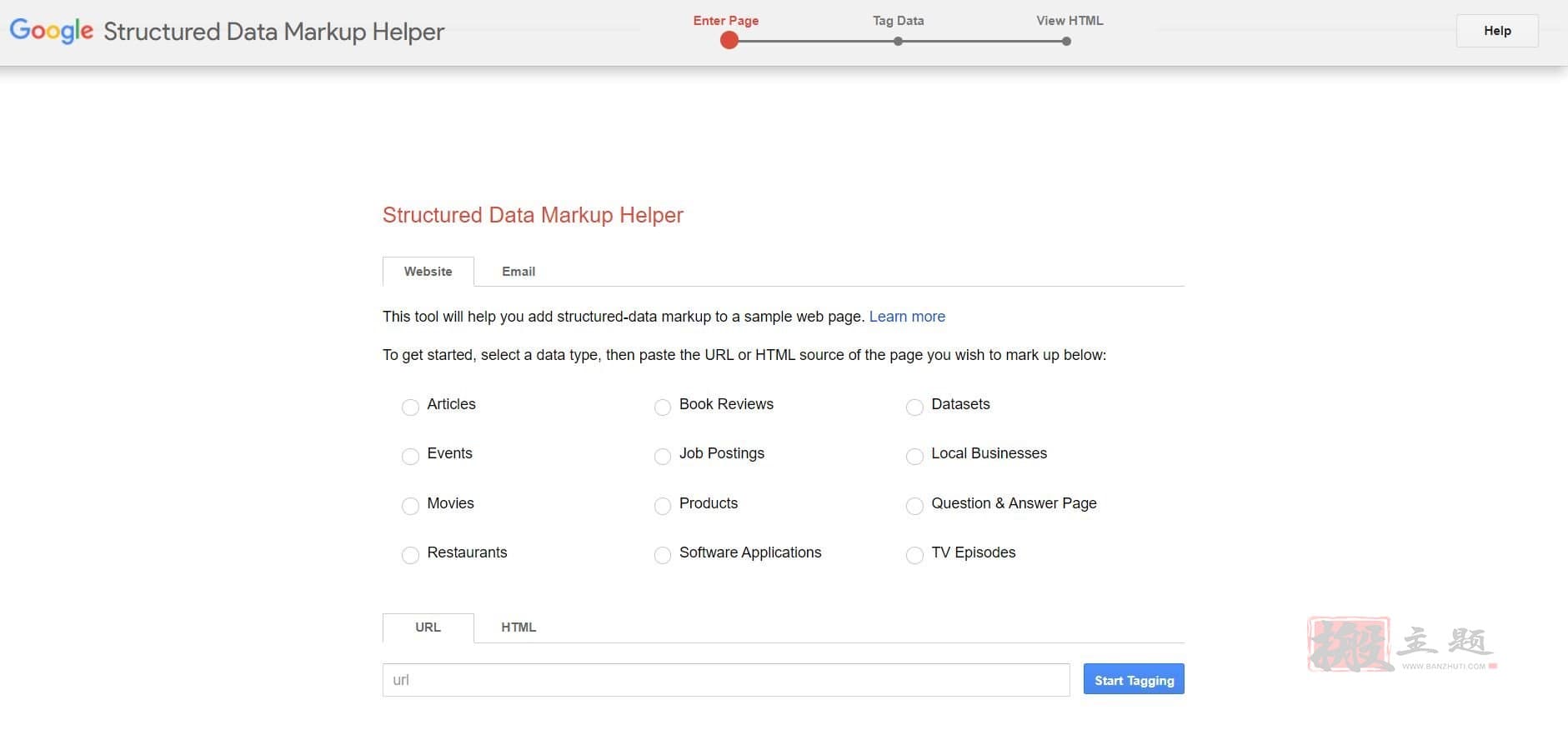Screen dimensions: 1568x735
Task: Select the Products radio button
Action: tap(663, 506)
